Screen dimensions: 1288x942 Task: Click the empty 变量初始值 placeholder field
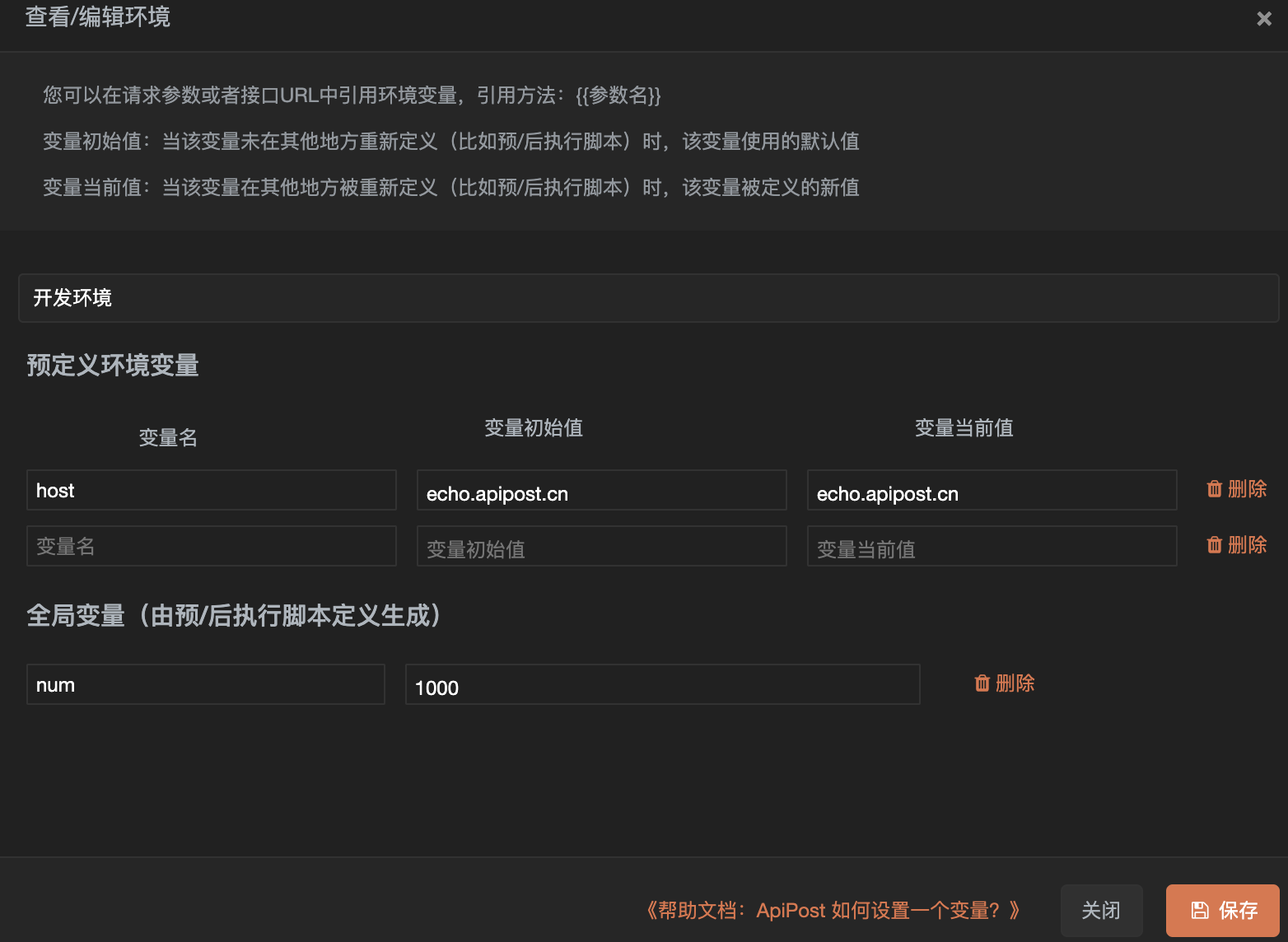(602, 546)
